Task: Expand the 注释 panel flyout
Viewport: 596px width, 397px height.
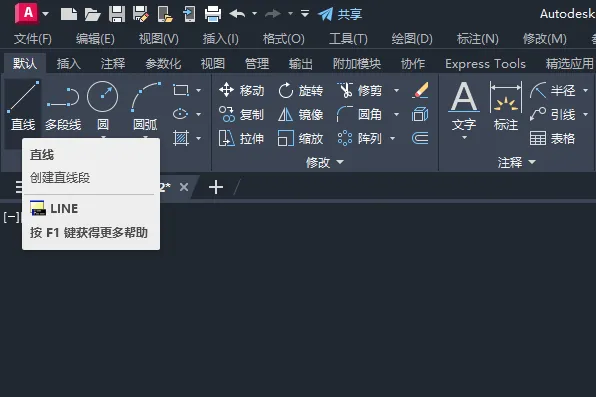Action: (x=516, y=162)
